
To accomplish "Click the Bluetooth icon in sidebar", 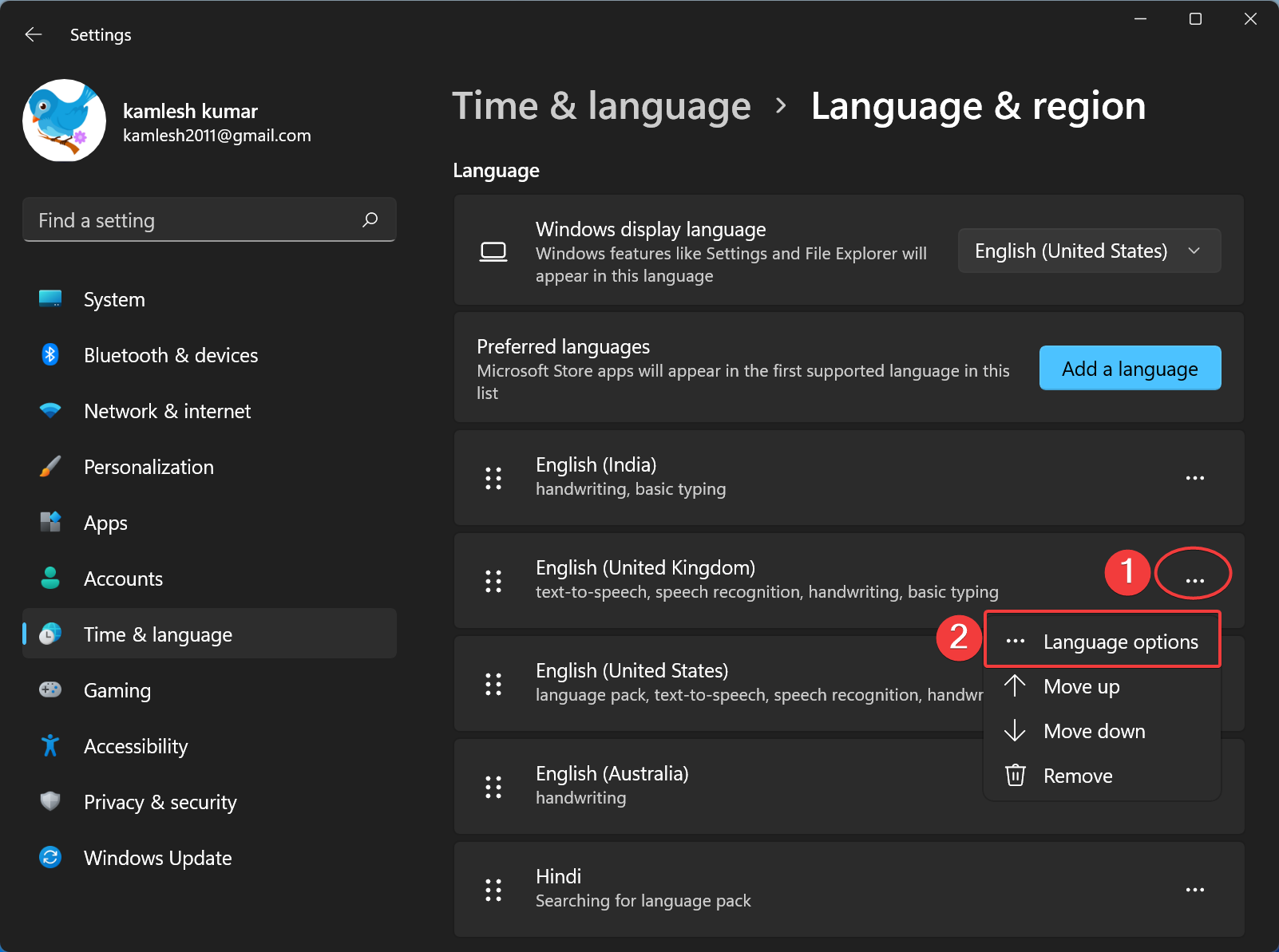I will [50, 354].
